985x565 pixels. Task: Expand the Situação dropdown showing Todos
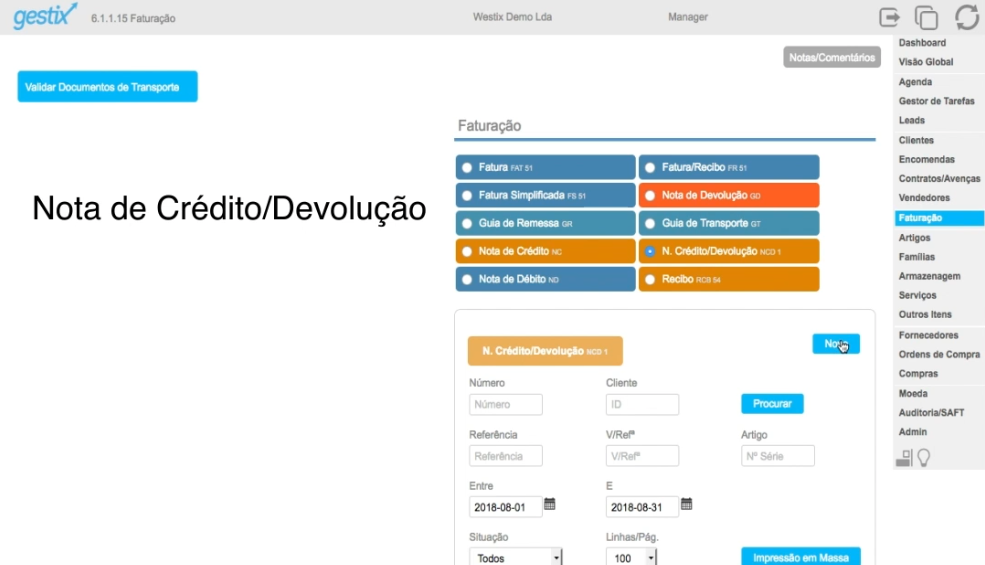[517, 558]
